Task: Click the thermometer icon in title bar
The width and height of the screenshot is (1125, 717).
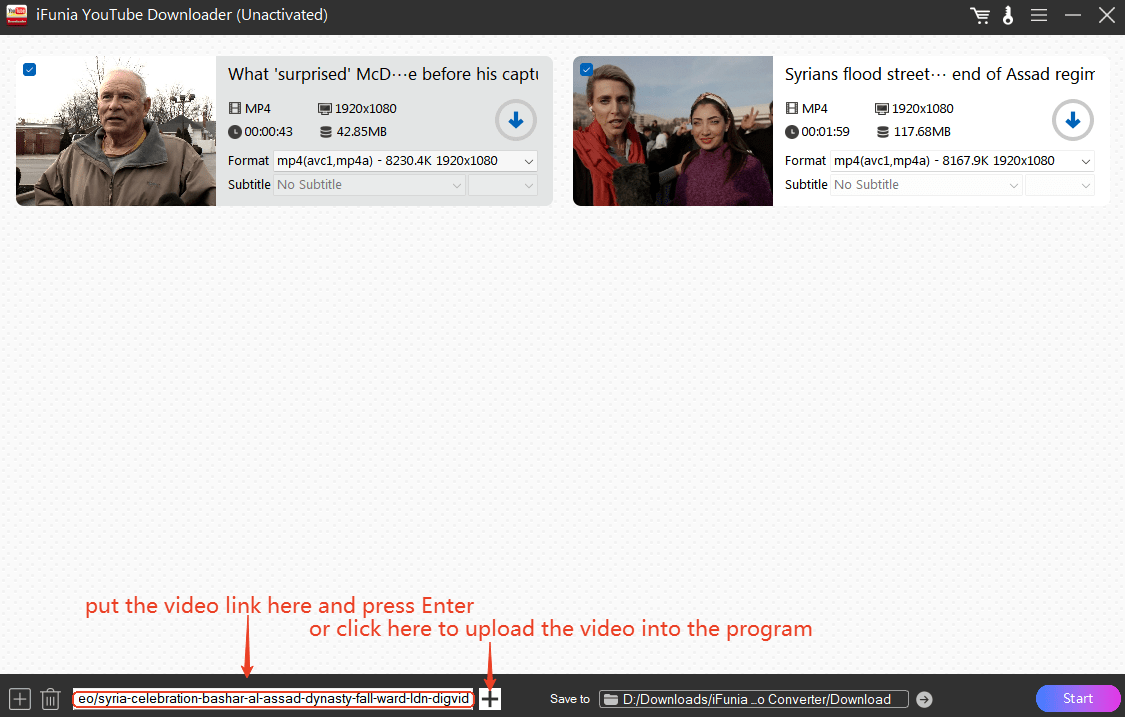Action: click(1008, 16)
